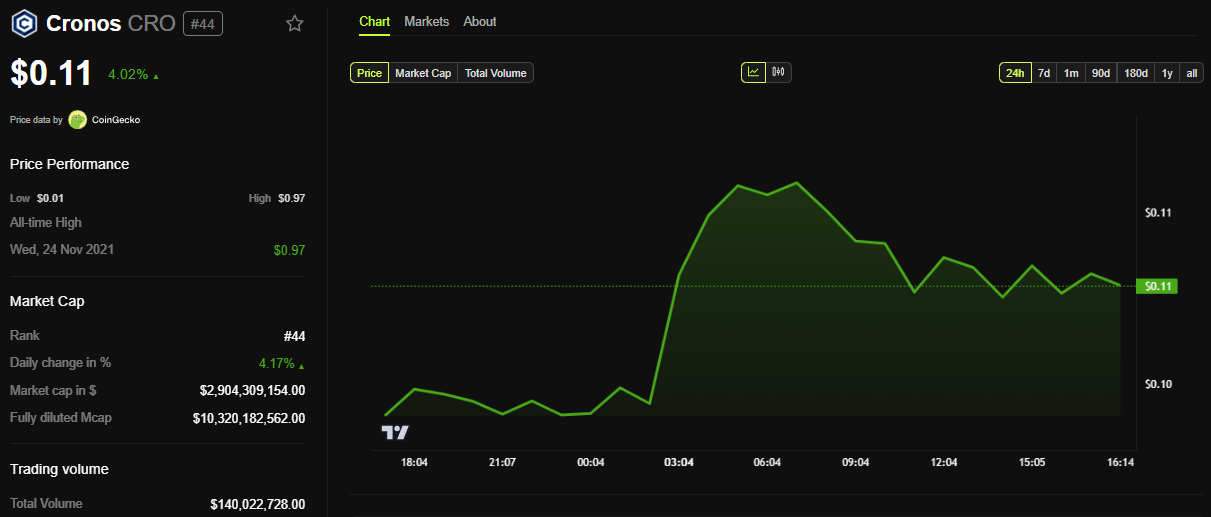
Task: Click the Trading volume heading
Action: point(59,469)
